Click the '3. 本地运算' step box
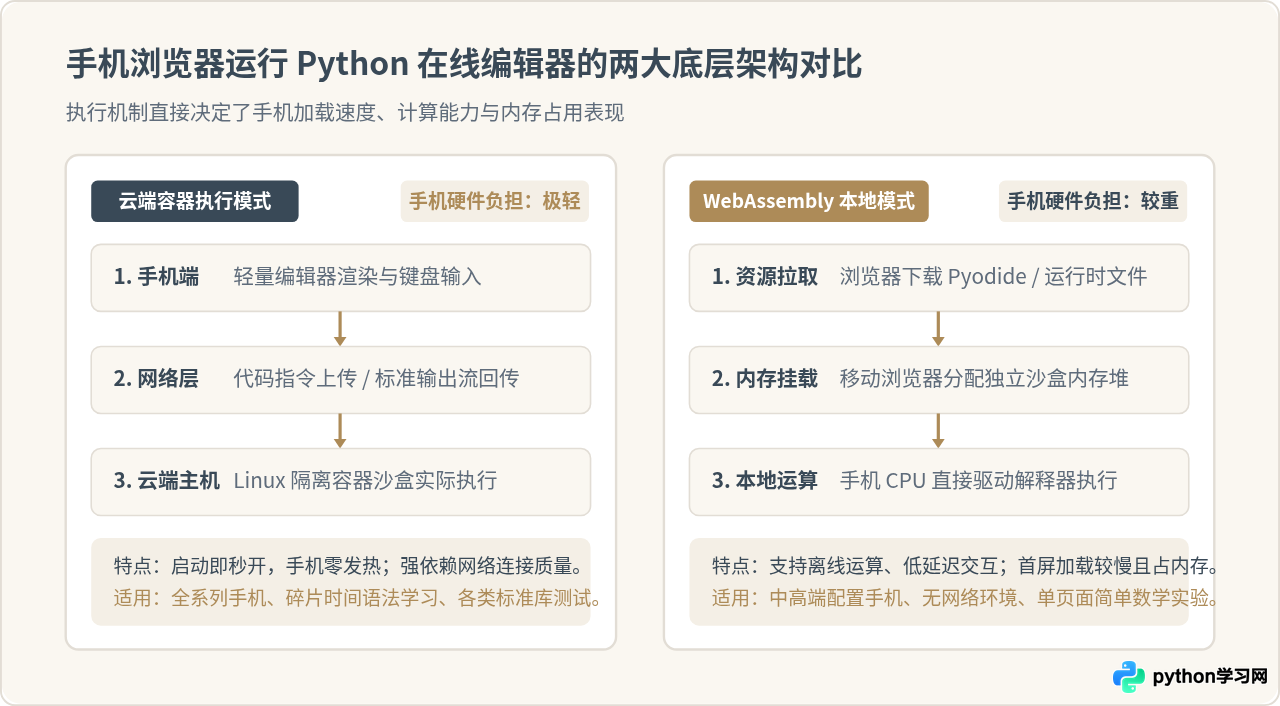The height and width of the screenshot is (706, 1280). (x=939, y=482)
